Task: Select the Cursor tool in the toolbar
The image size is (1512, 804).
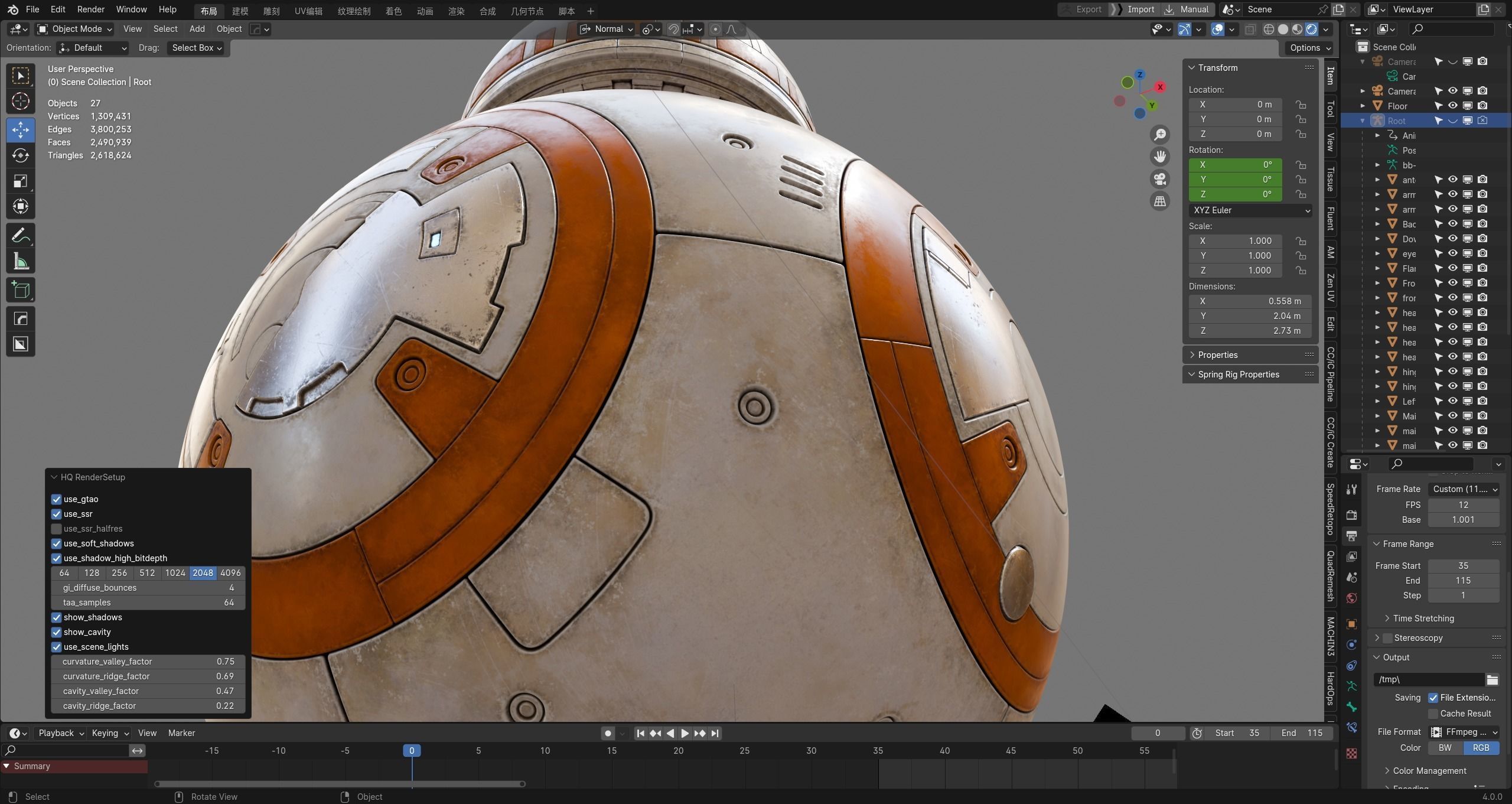Action: (x=21, y=101)
